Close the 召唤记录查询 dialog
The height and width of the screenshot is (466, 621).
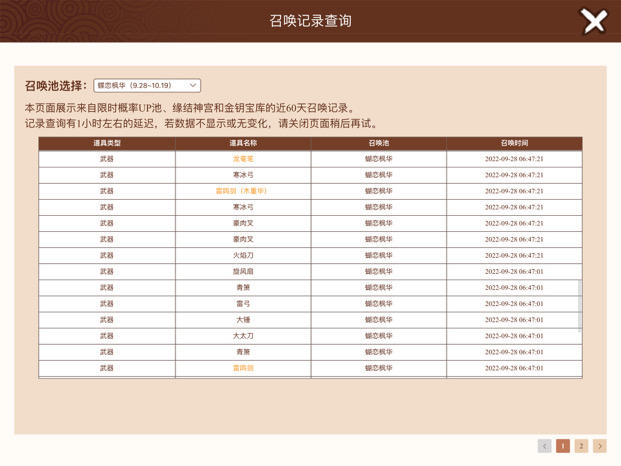pos(594,21)
